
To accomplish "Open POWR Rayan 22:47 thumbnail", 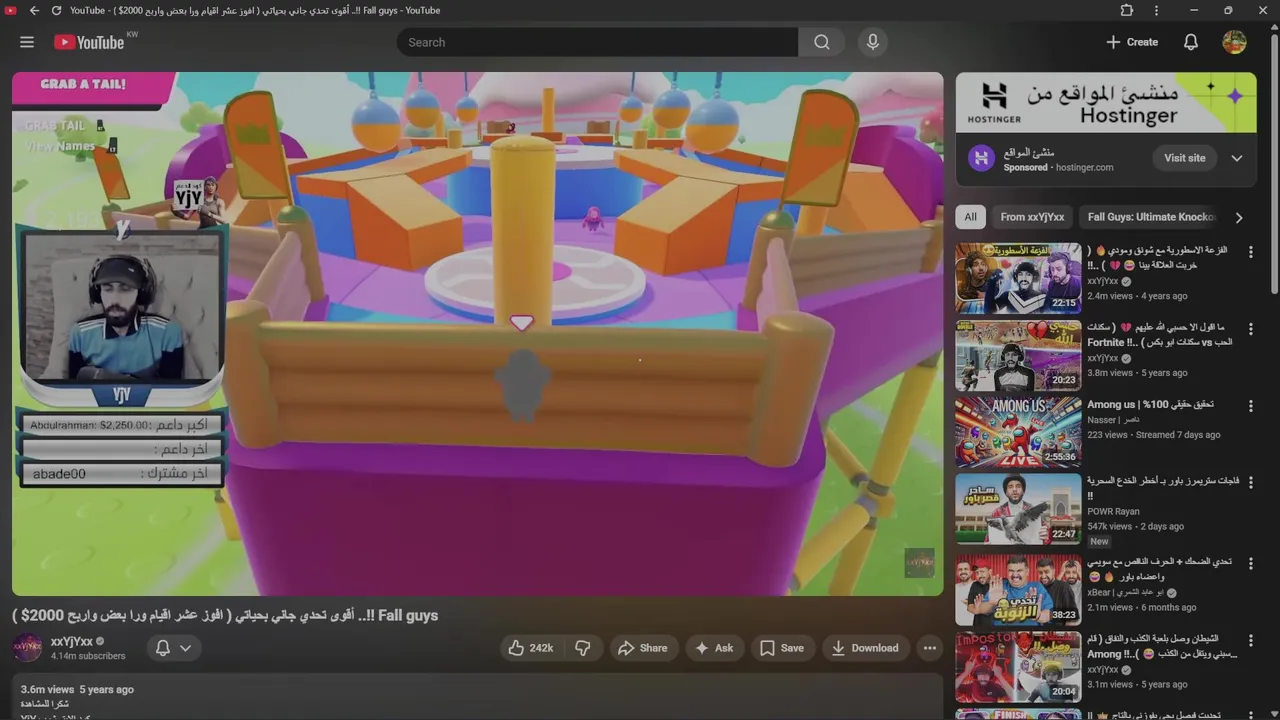I will click(1018, 509).
